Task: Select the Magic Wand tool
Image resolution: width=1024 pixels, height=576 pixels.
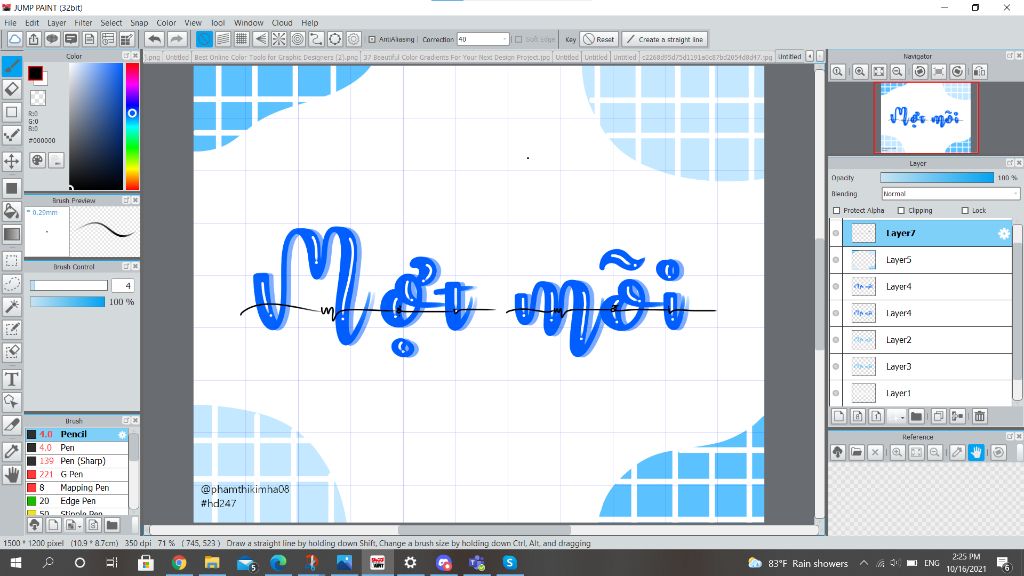Action: pyautogui.click(x=12, y=306)
